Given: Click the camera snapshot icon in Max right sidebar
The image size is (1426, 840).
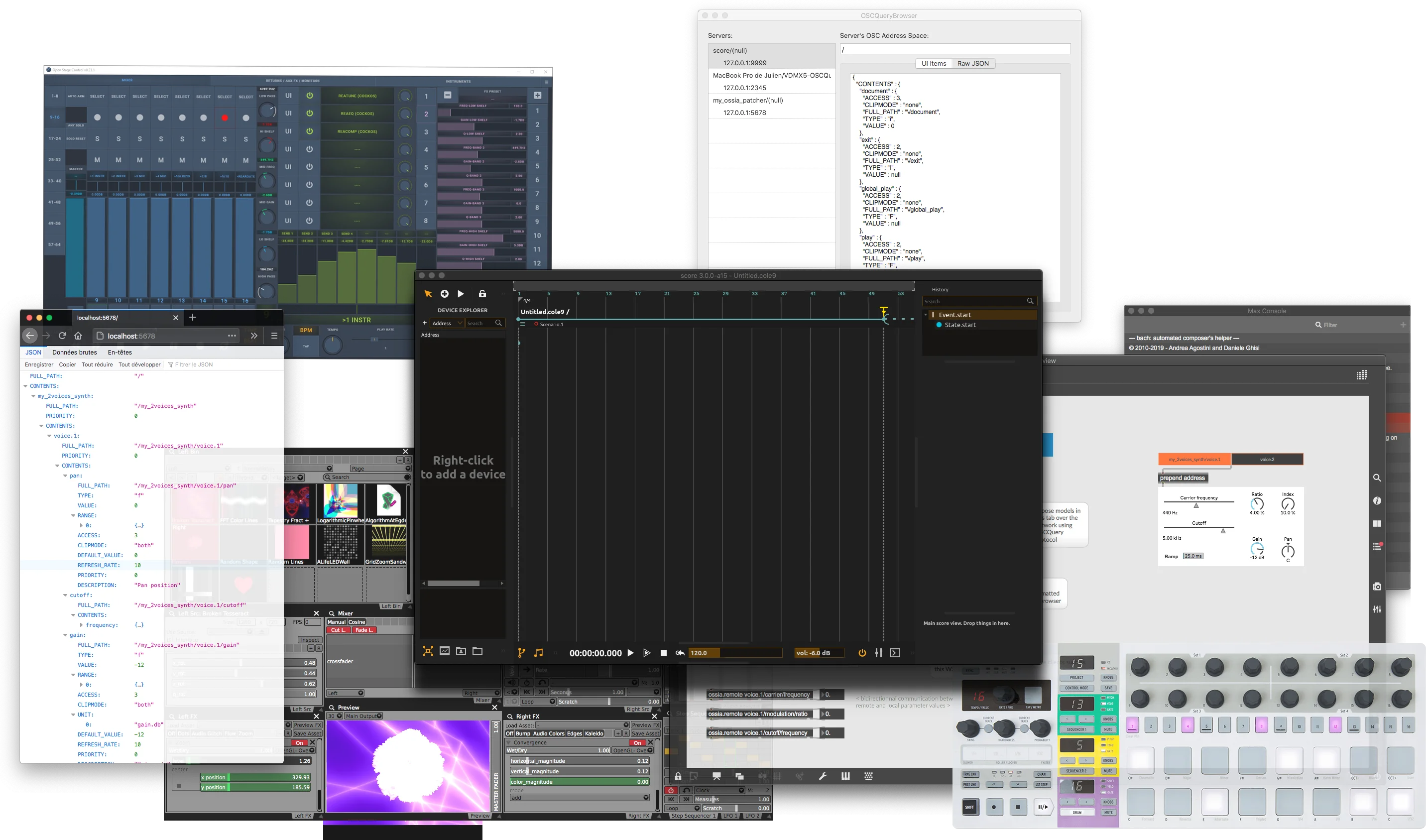Looking at the screenshot, I should click(1377, 587).
